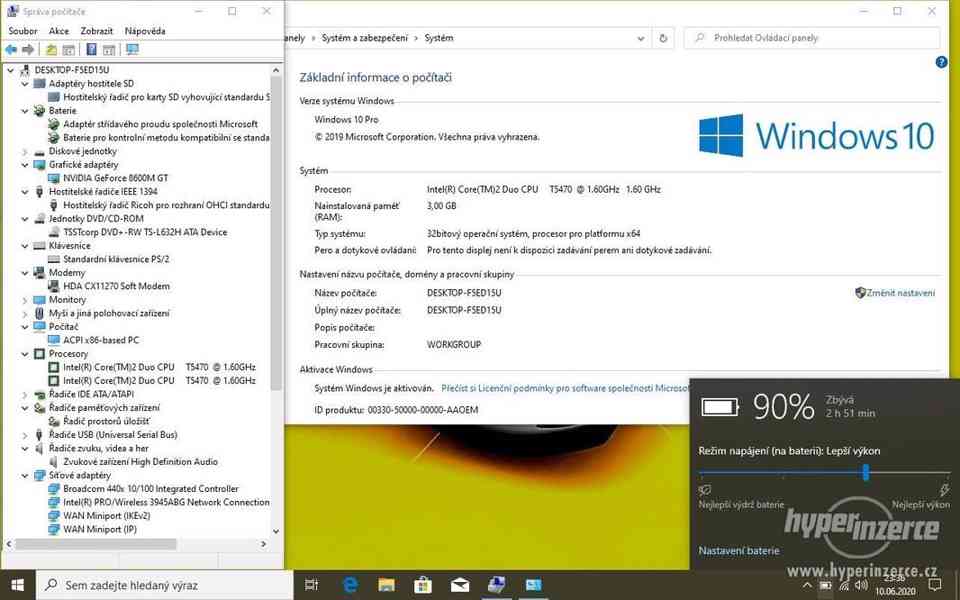This screenshot has height=600, width=960.
Task: Click Systém a zabezpečení breadcrumb
Action: [364, 38]
